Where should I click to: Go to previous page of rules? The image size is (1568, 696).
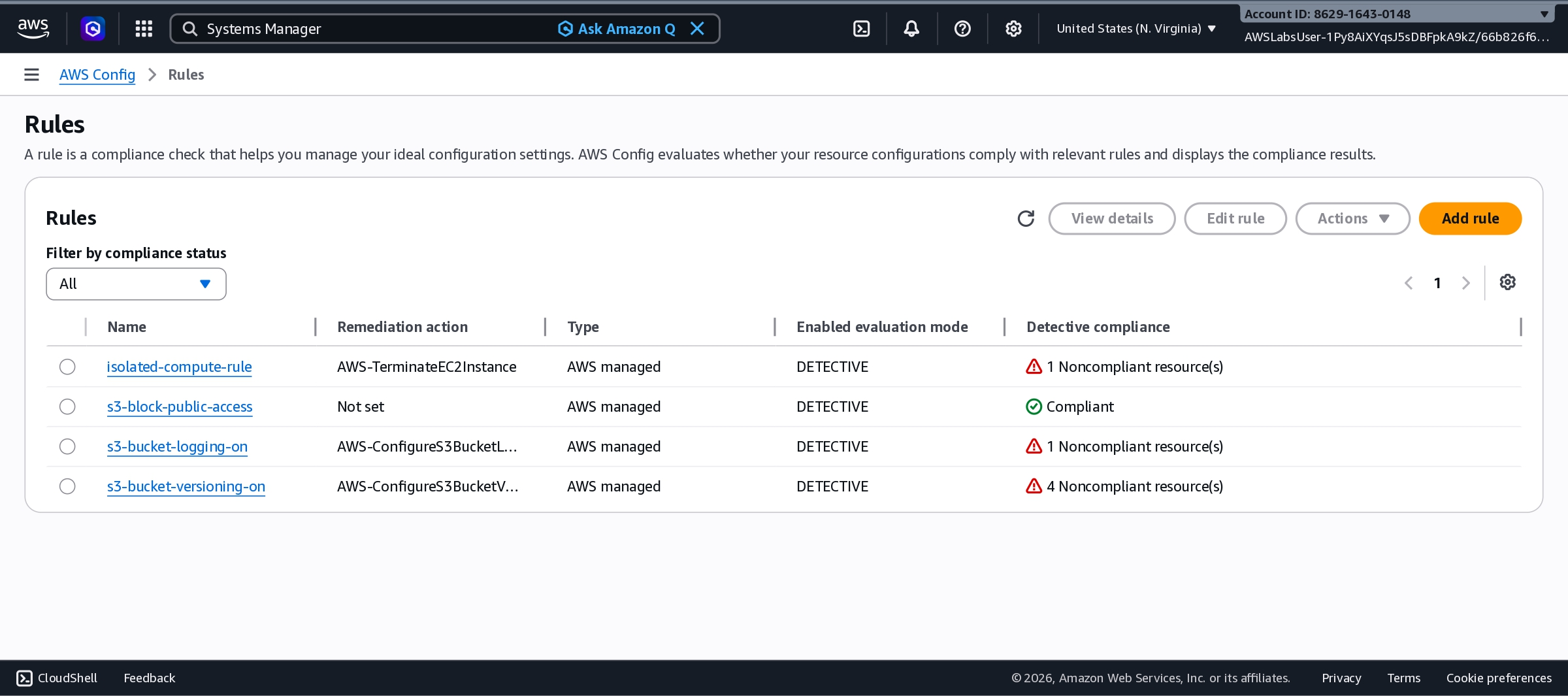(1409, 283)
